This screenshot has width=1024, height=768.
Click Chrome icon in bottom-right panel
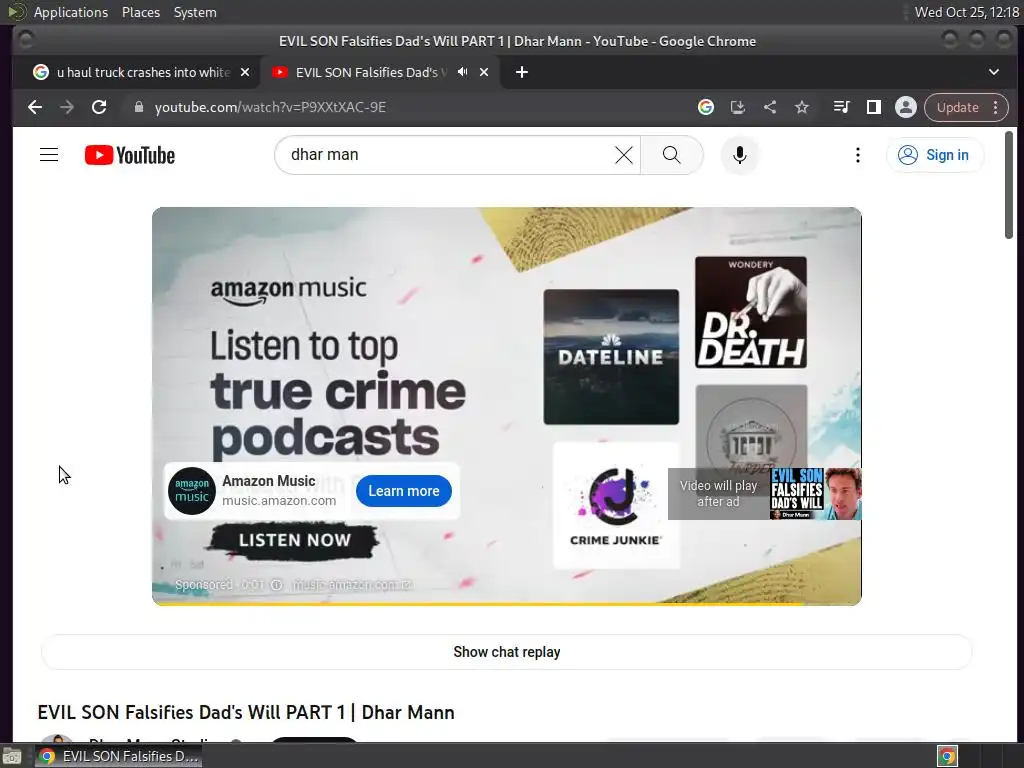click(947, 757)
